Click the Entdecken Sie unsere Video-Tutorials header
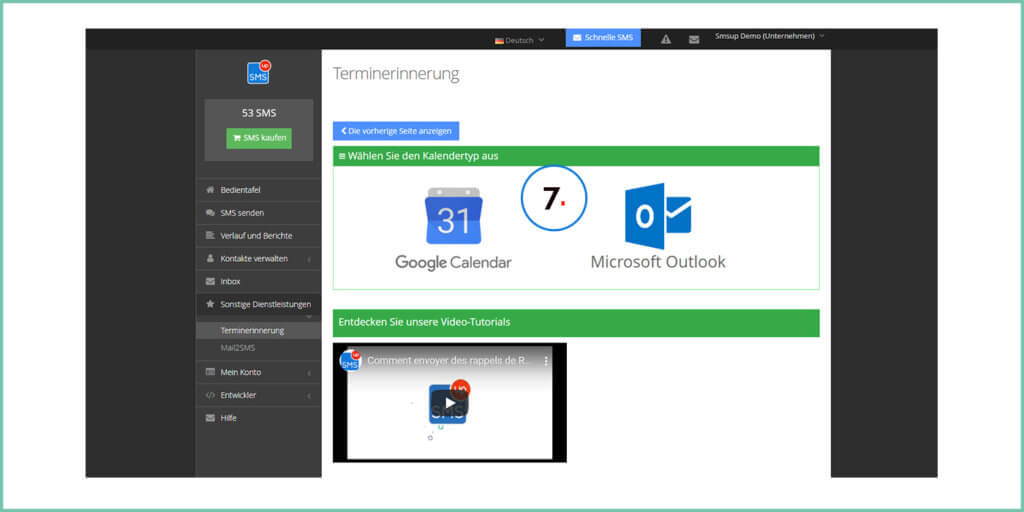This screenshot has height=512, width=1024. (576, 323)
